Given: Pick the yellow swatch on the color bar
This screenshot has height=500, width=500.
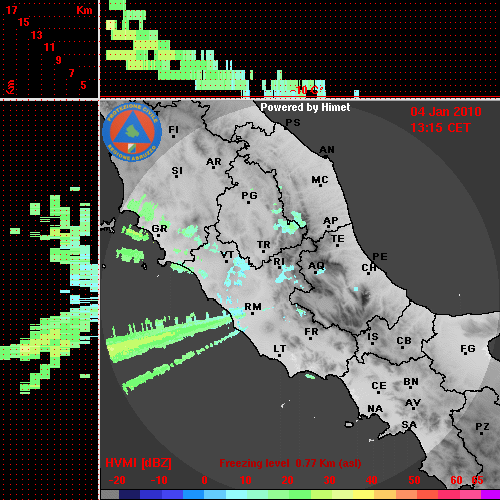Looking at the screenshot, I should [363, 495].
